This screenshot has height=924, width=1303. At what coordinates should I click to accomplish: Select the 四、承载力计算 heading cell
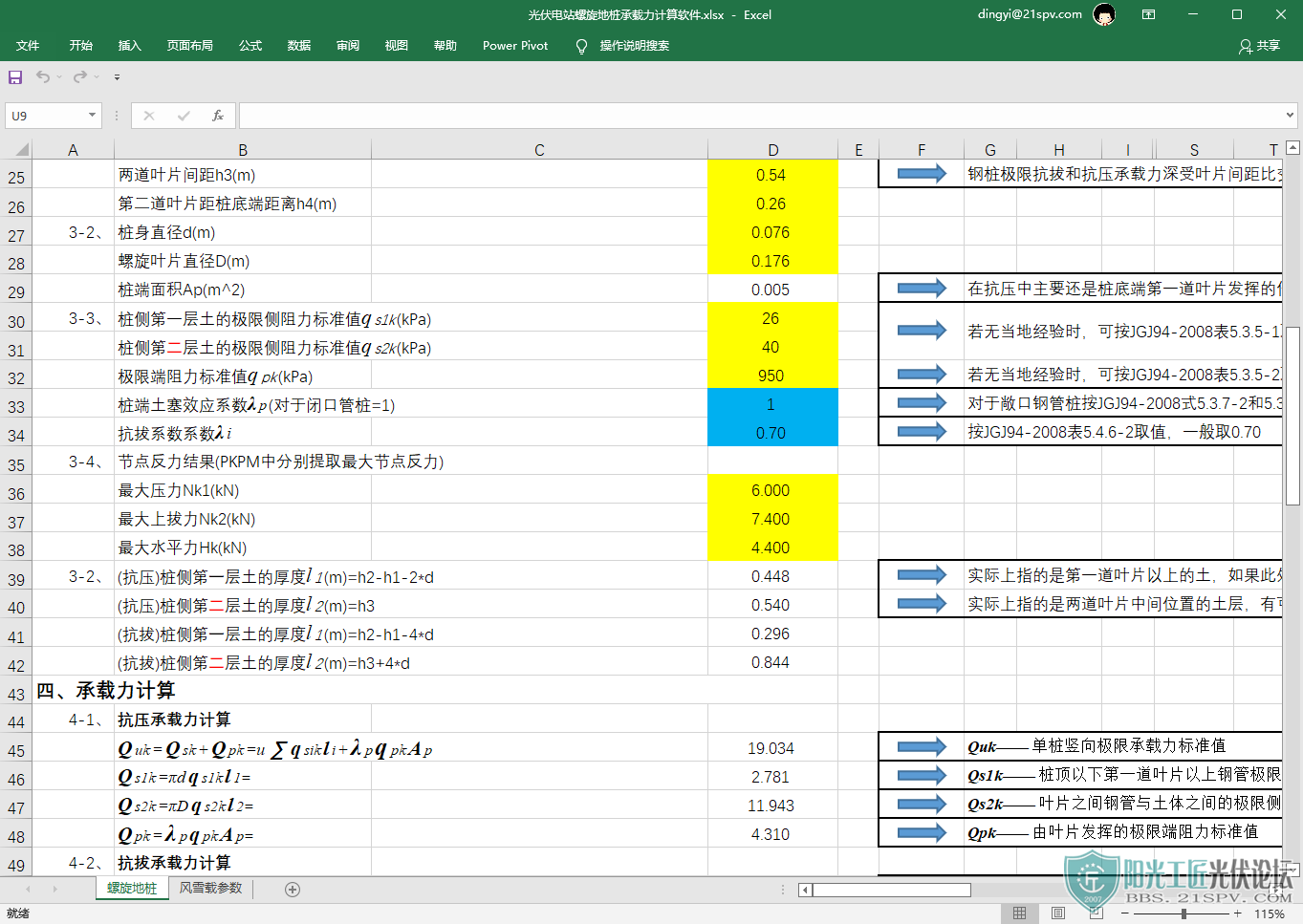pos(105,691)
